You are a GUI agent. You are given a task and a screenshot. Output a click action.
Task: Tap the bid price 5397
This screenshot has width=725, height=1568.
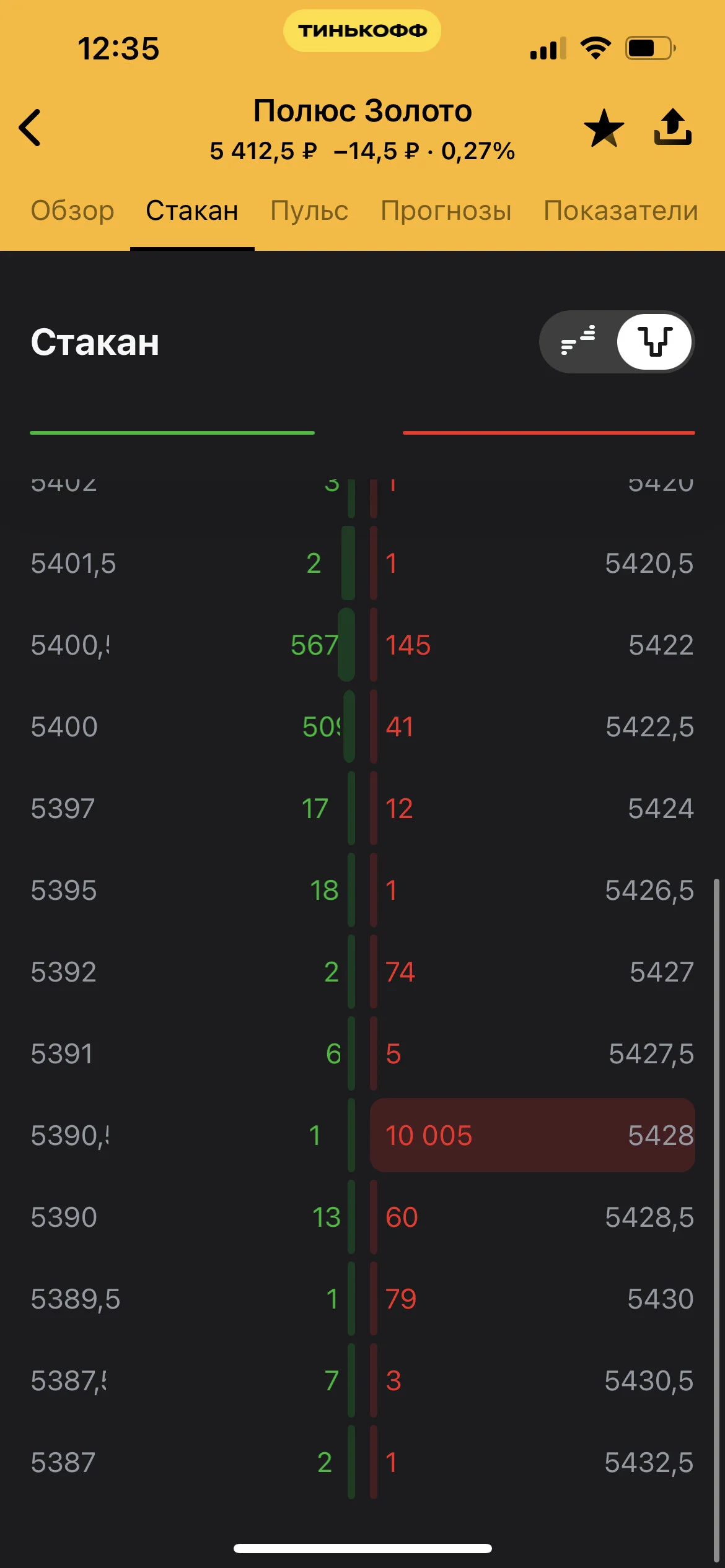(x=63, y=808)
